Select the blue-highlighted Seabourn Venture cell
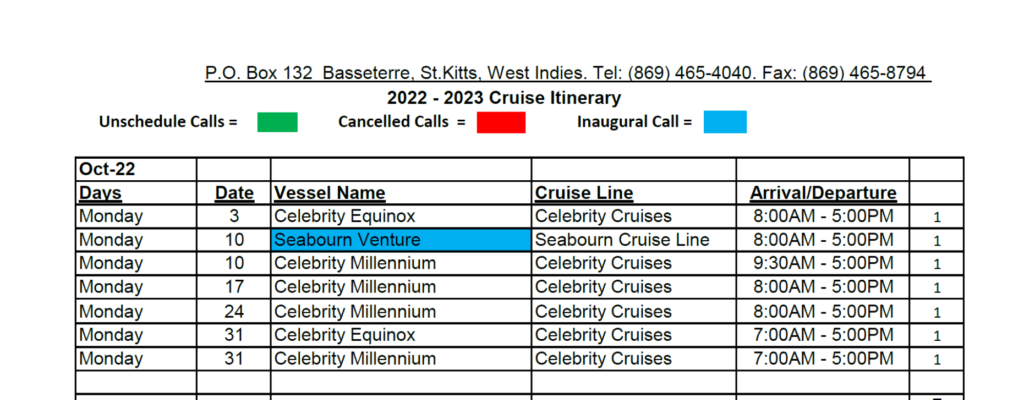The height and width of the screenshot is (400, 1024). click(x=401, y=240)
